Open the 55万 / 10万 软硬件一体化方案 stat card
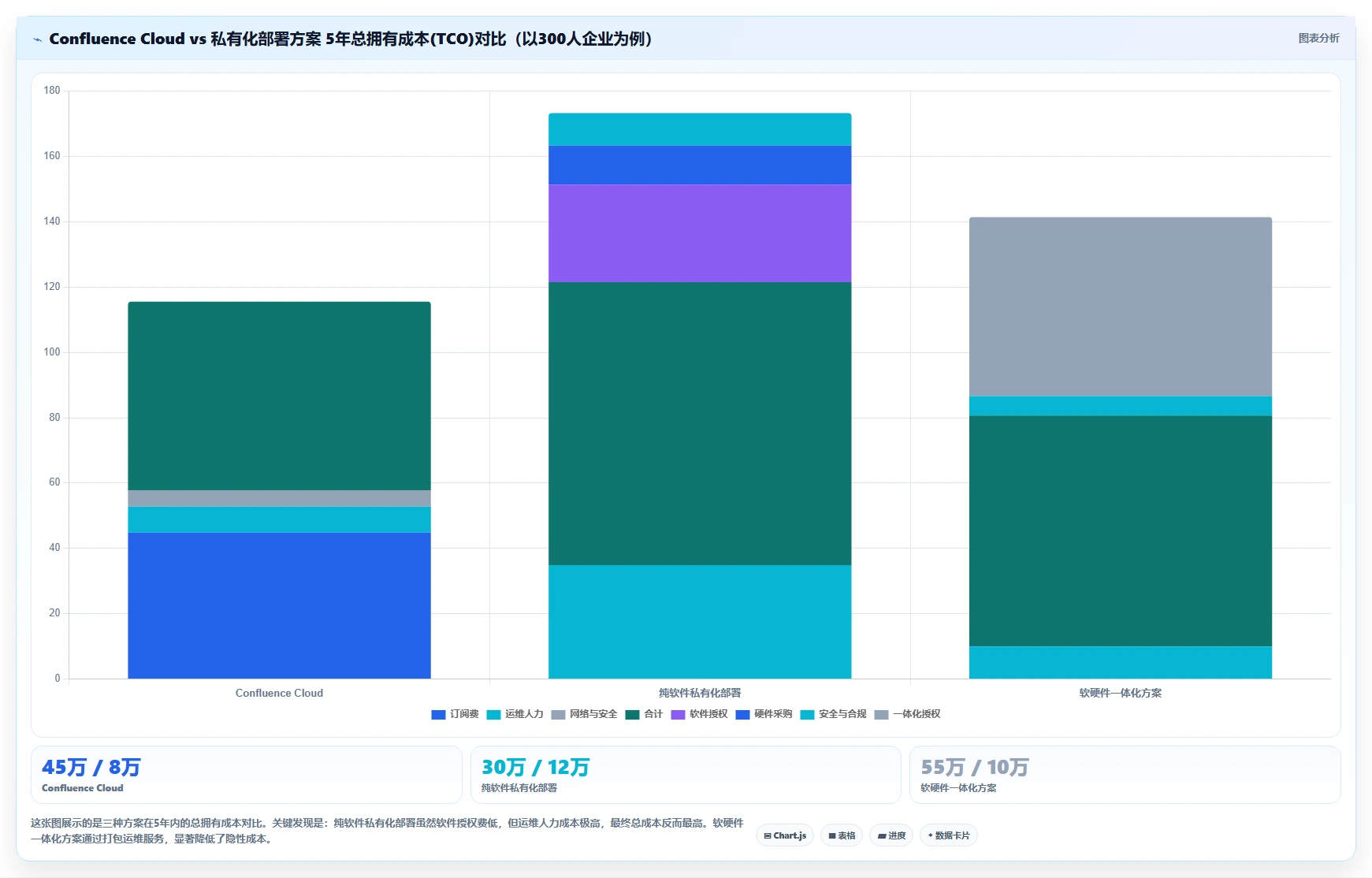The image size is (1372, 878). [x=1125, y=775]
